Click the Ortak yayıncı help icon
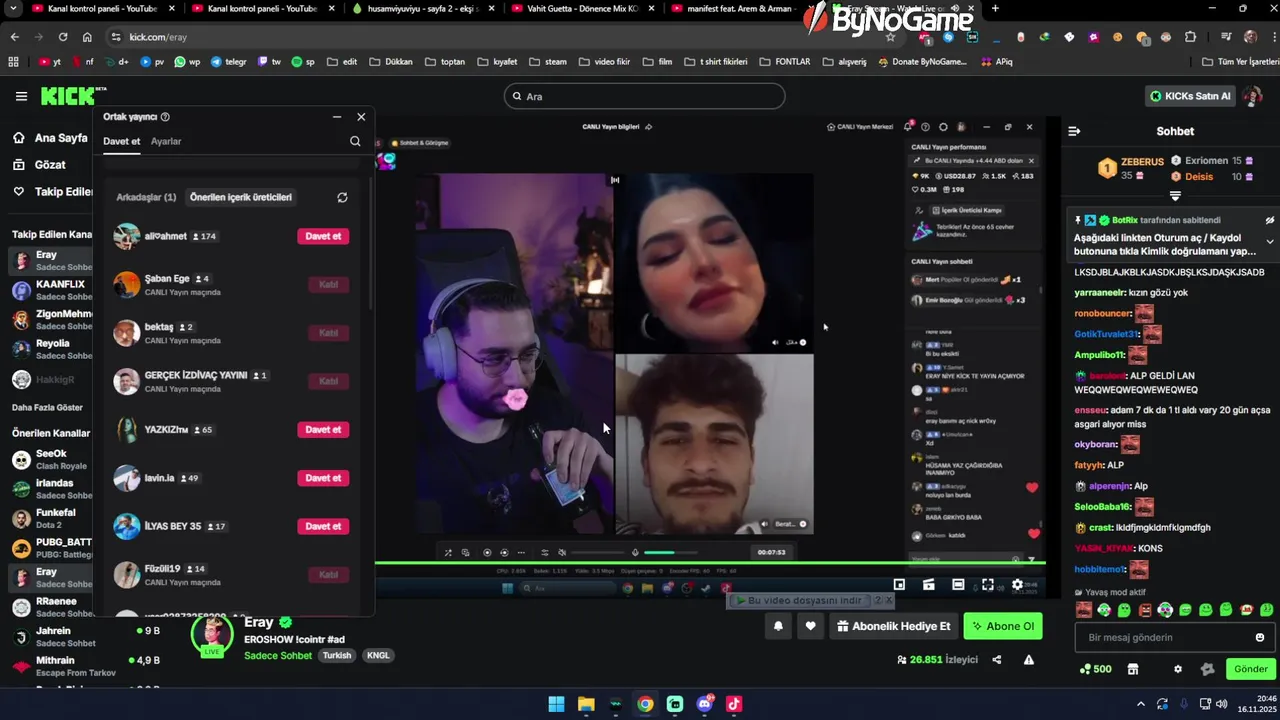 [165, 117]
